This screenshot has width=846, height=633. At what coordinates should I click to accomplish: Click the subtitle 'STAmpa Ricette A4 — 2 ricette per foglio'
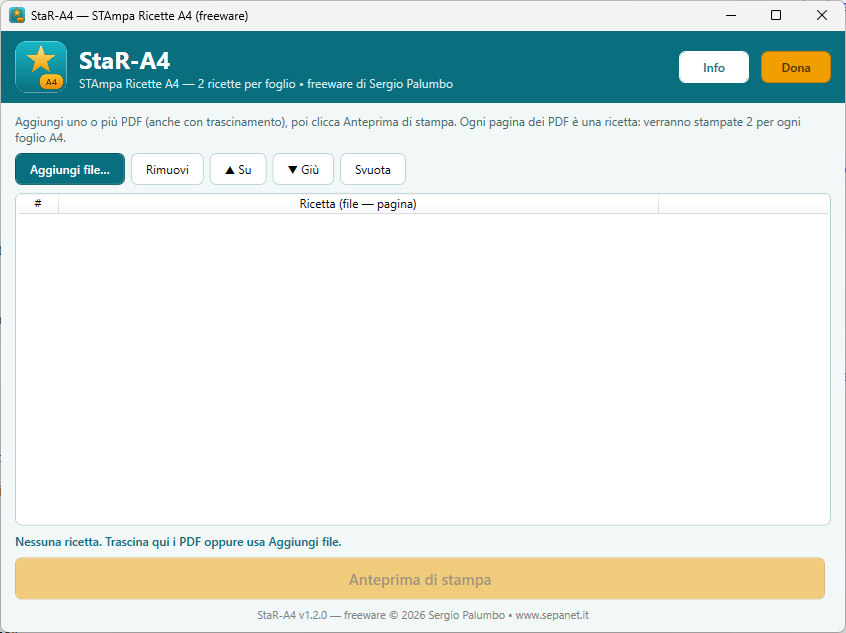coord(187,84)
